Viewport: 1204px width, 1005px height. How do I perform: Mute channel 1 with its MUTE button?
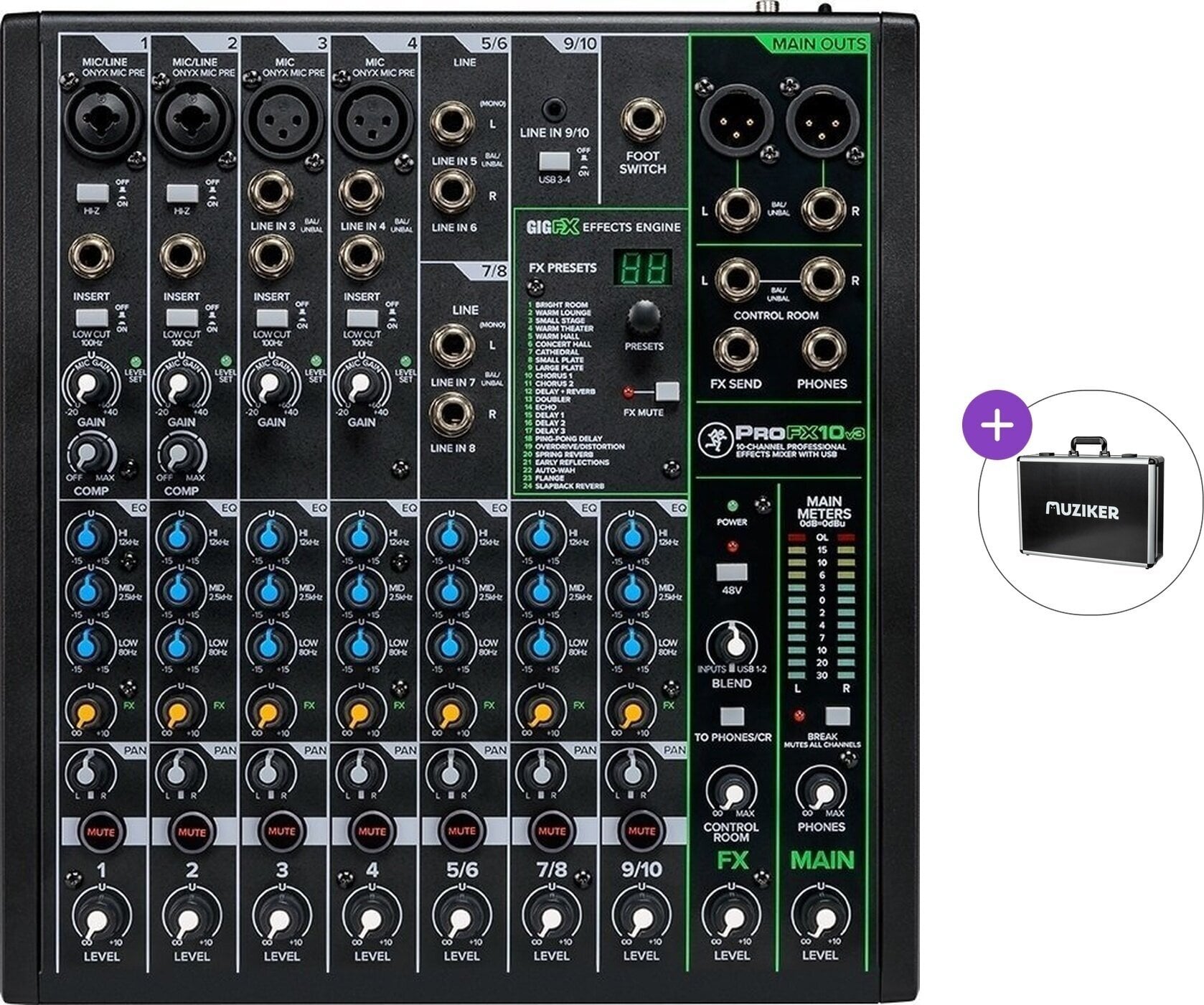click(101, 832)
